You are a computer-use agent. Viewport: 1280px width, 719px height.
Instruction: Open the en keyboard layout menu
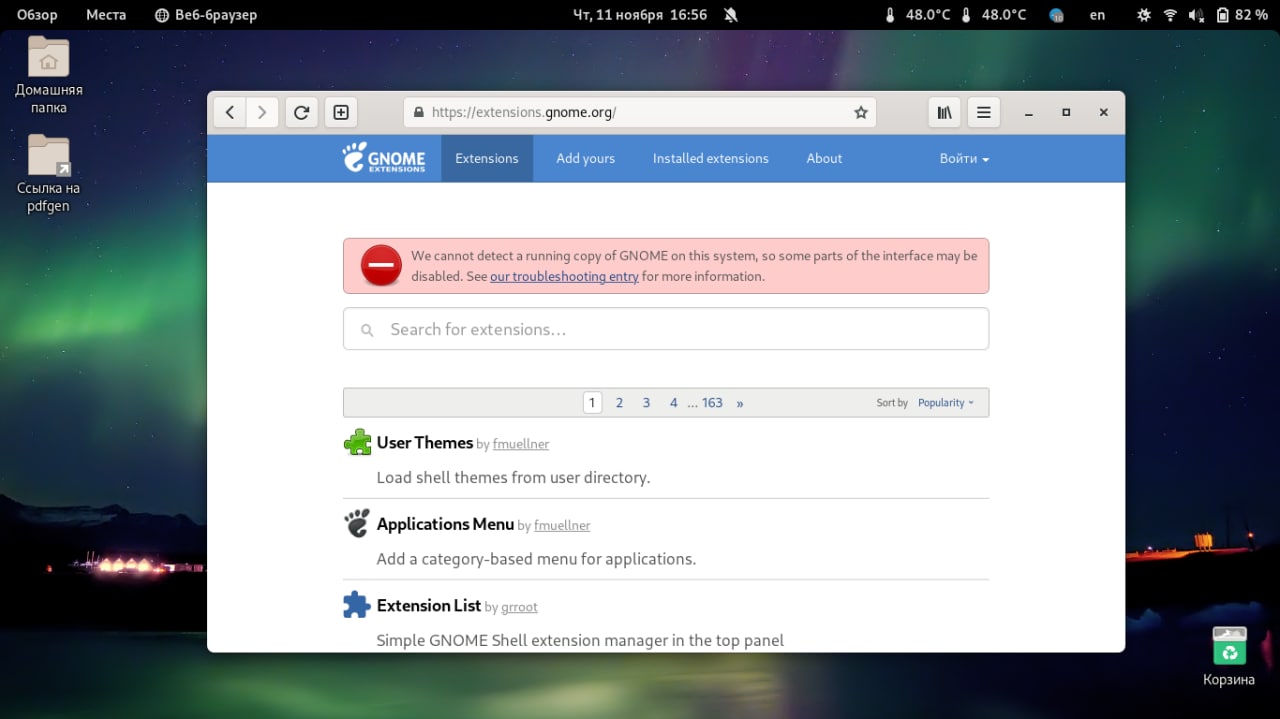pyautogui.click(x=1097, y=15)
